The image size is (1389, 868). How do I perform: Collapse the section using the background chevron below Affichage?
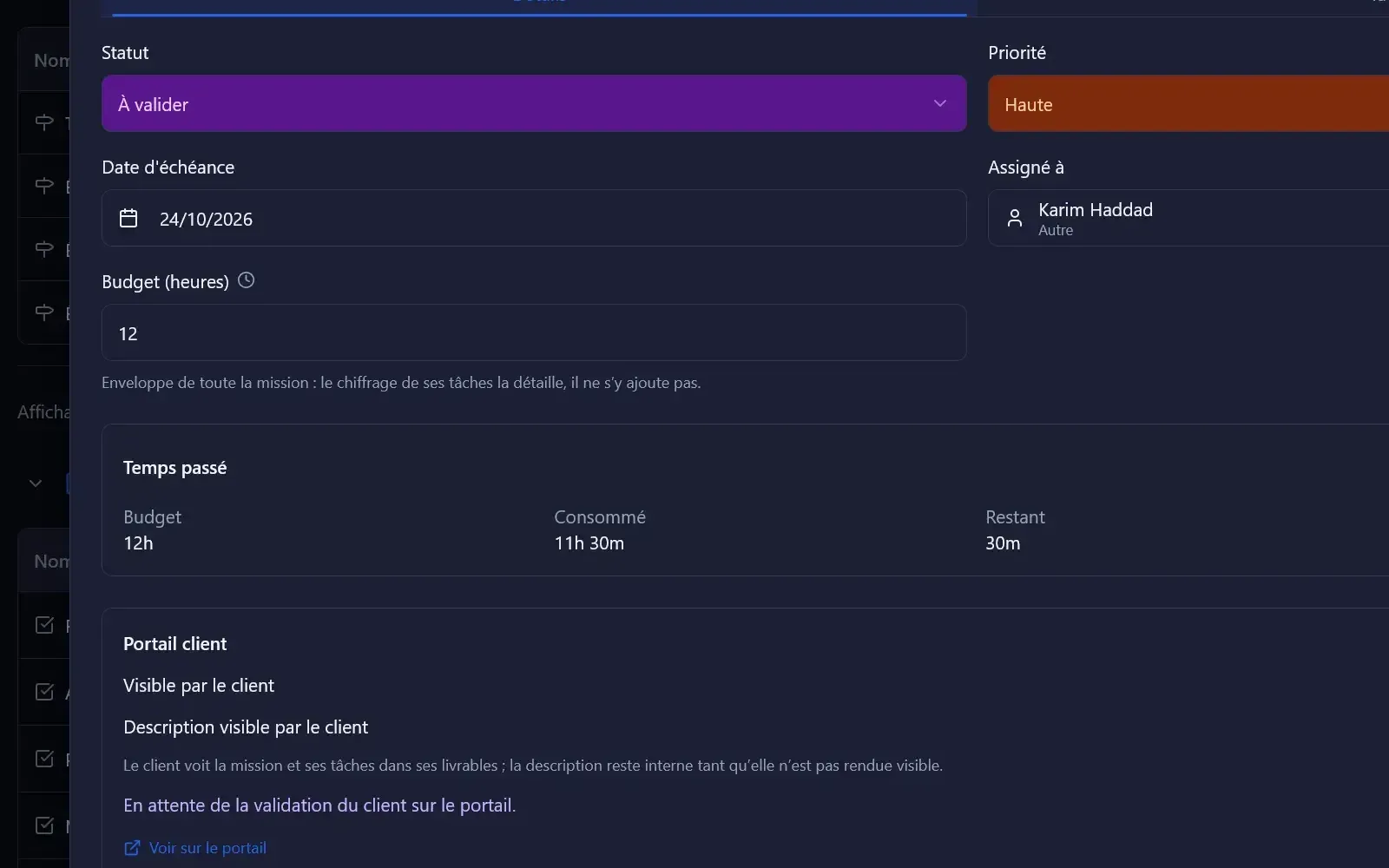point(36,483)
